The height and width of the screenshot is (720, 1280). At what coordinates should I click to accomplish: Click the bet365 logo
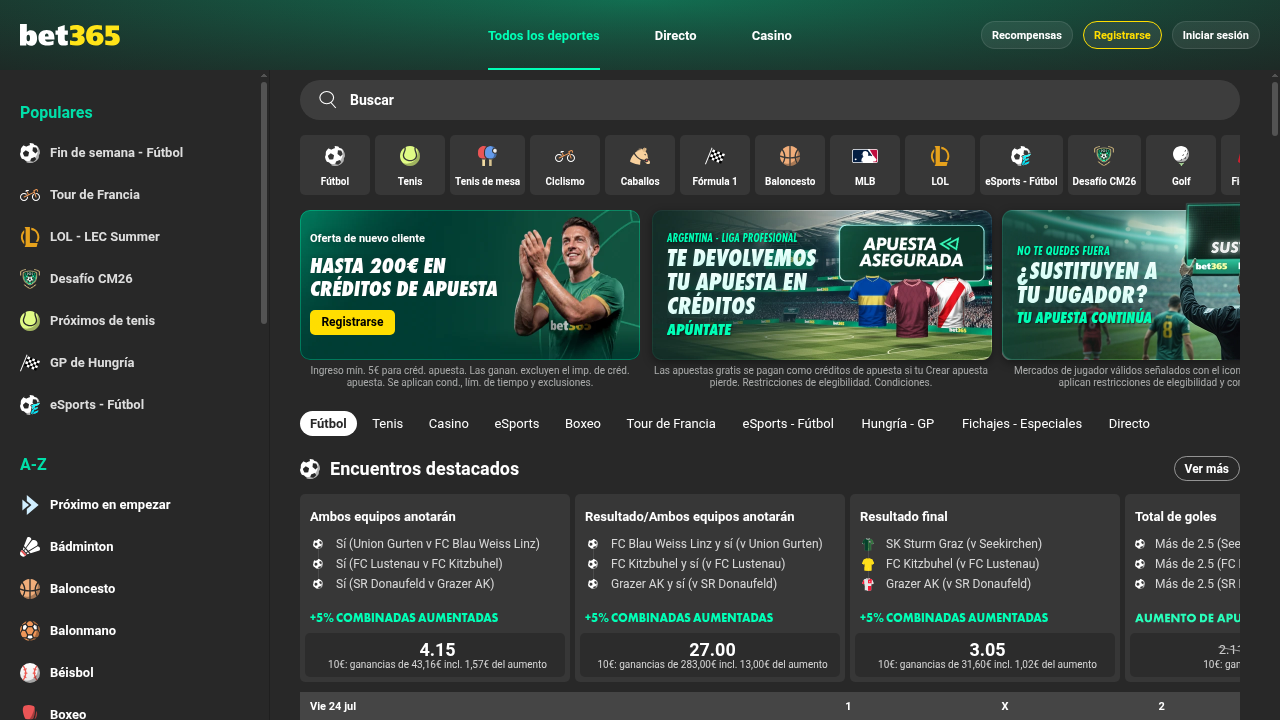tap(70, 35)
